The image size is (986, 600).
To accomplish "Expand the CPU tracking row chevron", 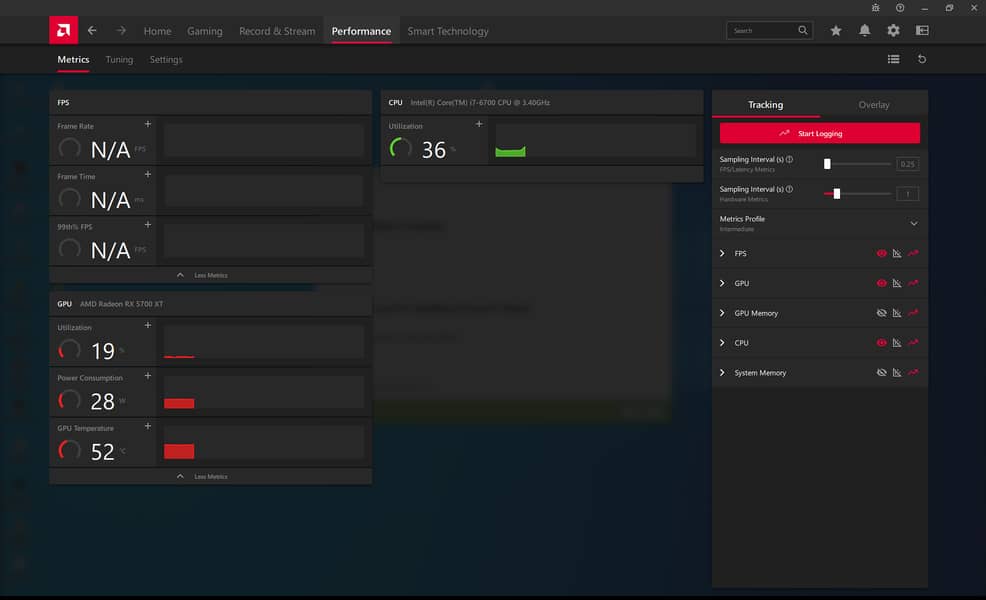I will coord(722,343).
